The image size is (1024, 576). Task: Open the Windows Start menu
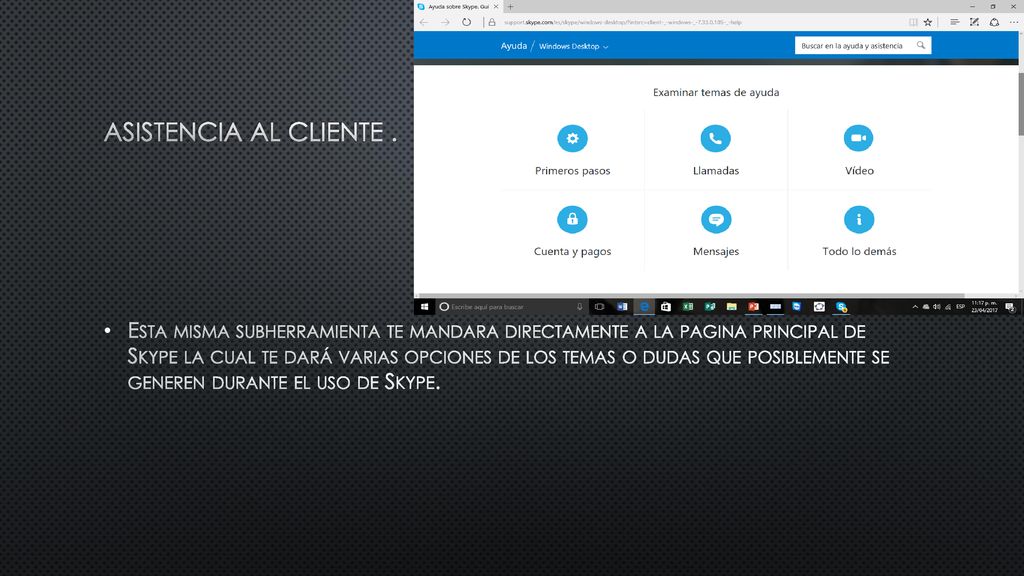click(x=424, y=306)
